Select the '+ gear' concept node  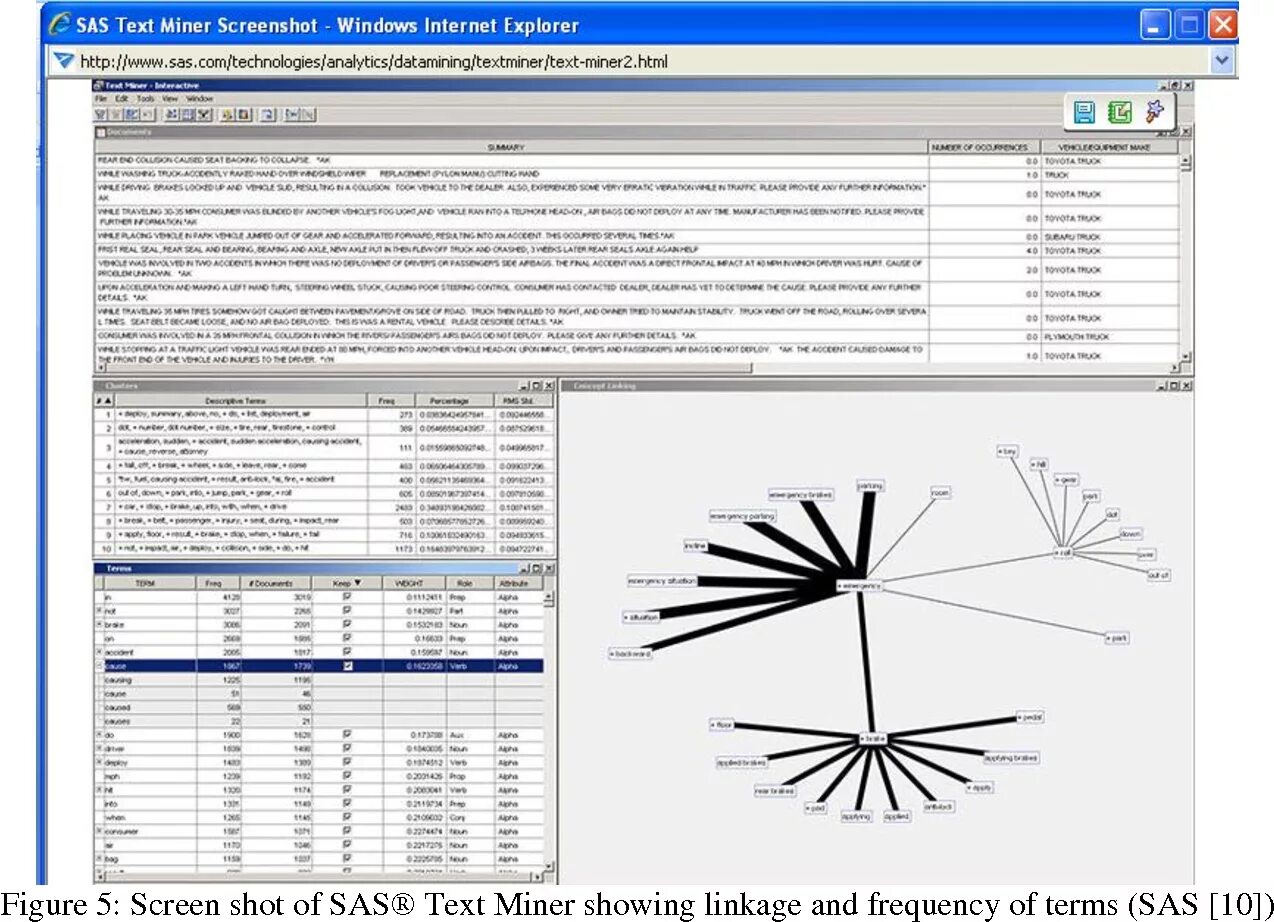coord(1067,479)
